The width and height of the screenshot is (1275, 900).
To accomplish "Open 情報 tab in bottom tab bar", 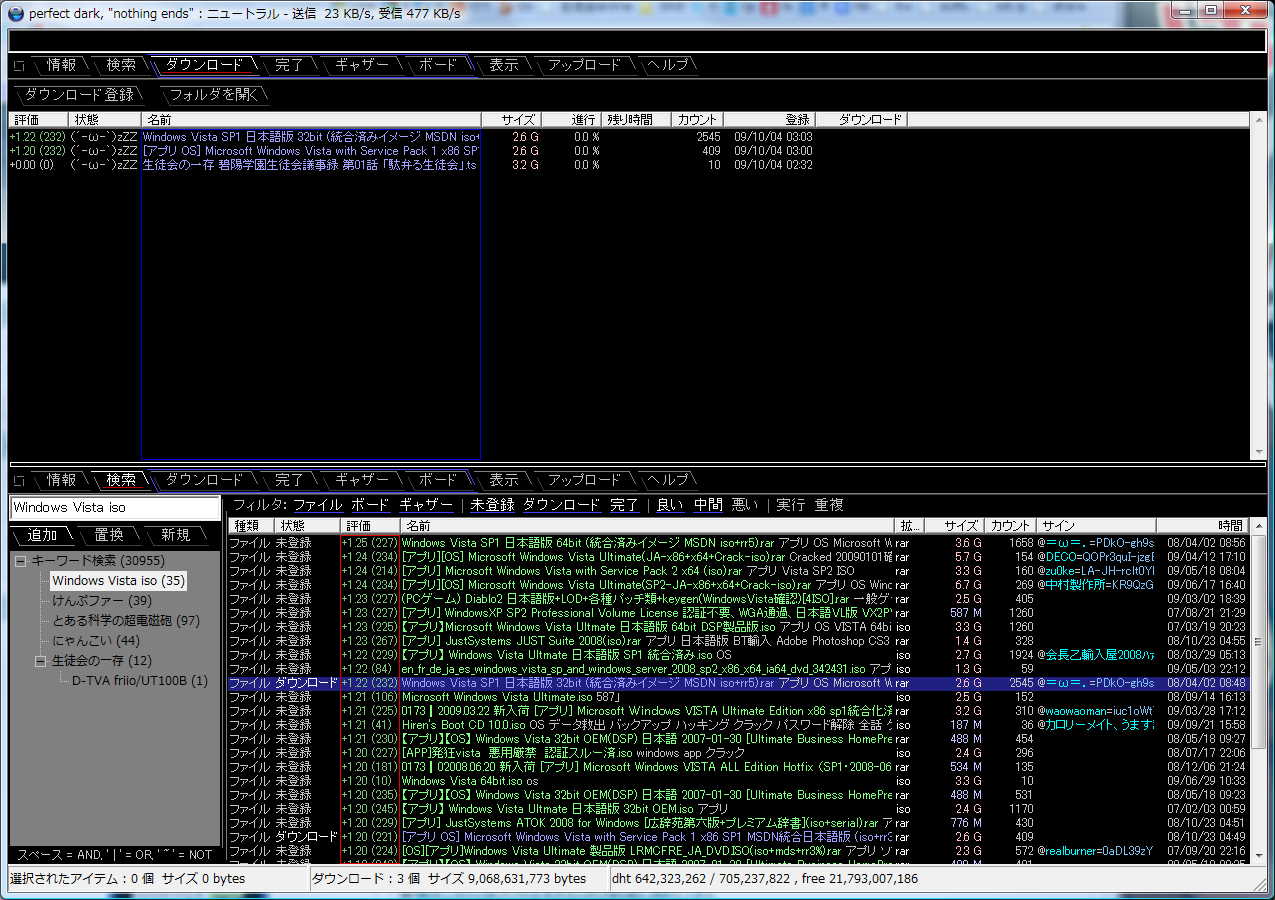I will [62, 480].
